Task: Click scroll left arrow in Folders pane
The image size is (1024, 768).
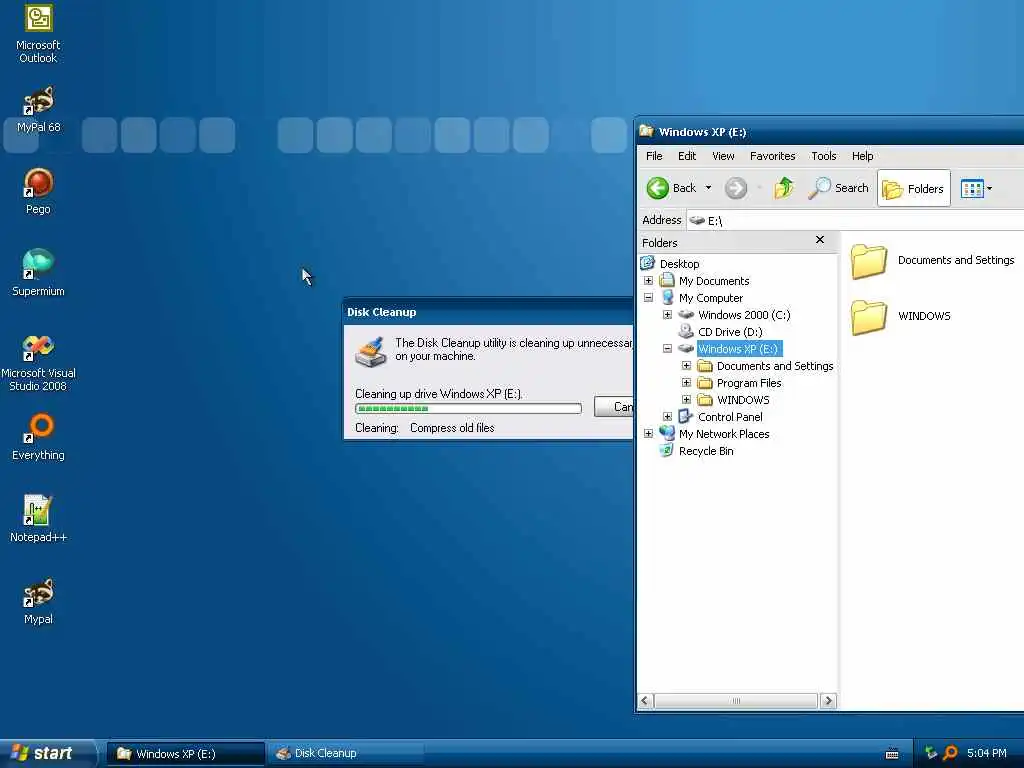Action: (645, 701)
